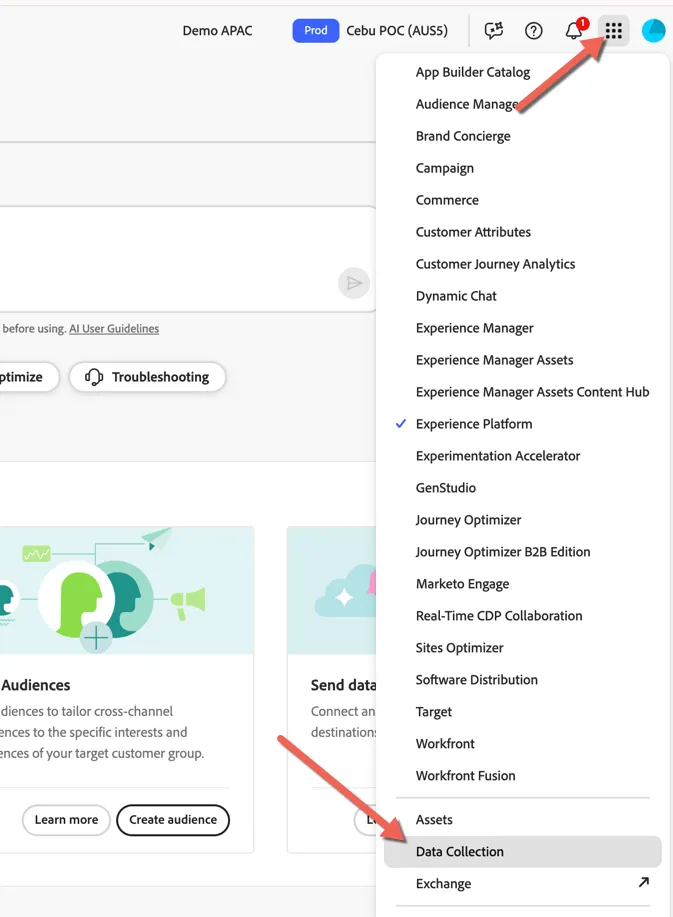This screenshot has height=917, width=673.
Task: Open the AI assistant chat icon
Action: pyautogui.click(x=494, y=30)
